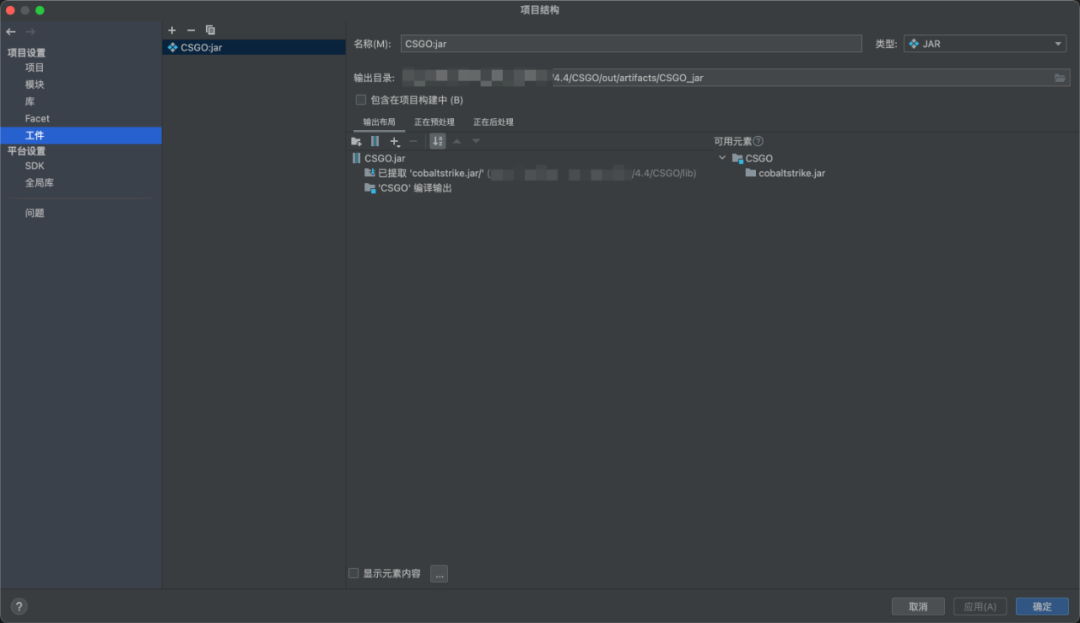Remove selected artifact with minus icon
1080x623 pixels.
point(191,30)
